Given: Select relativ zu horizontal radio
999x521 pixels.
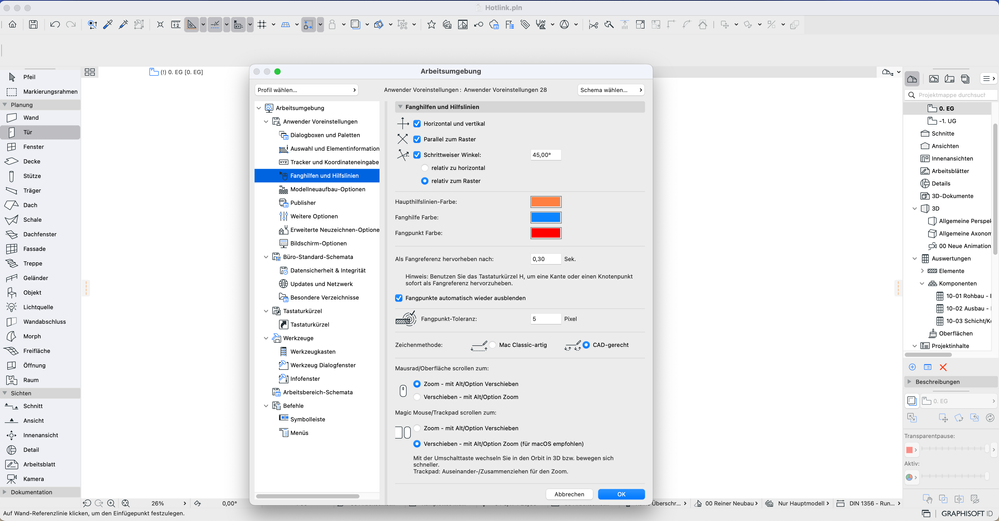Looking at the screenshot, I should click(x=425, y=168).
